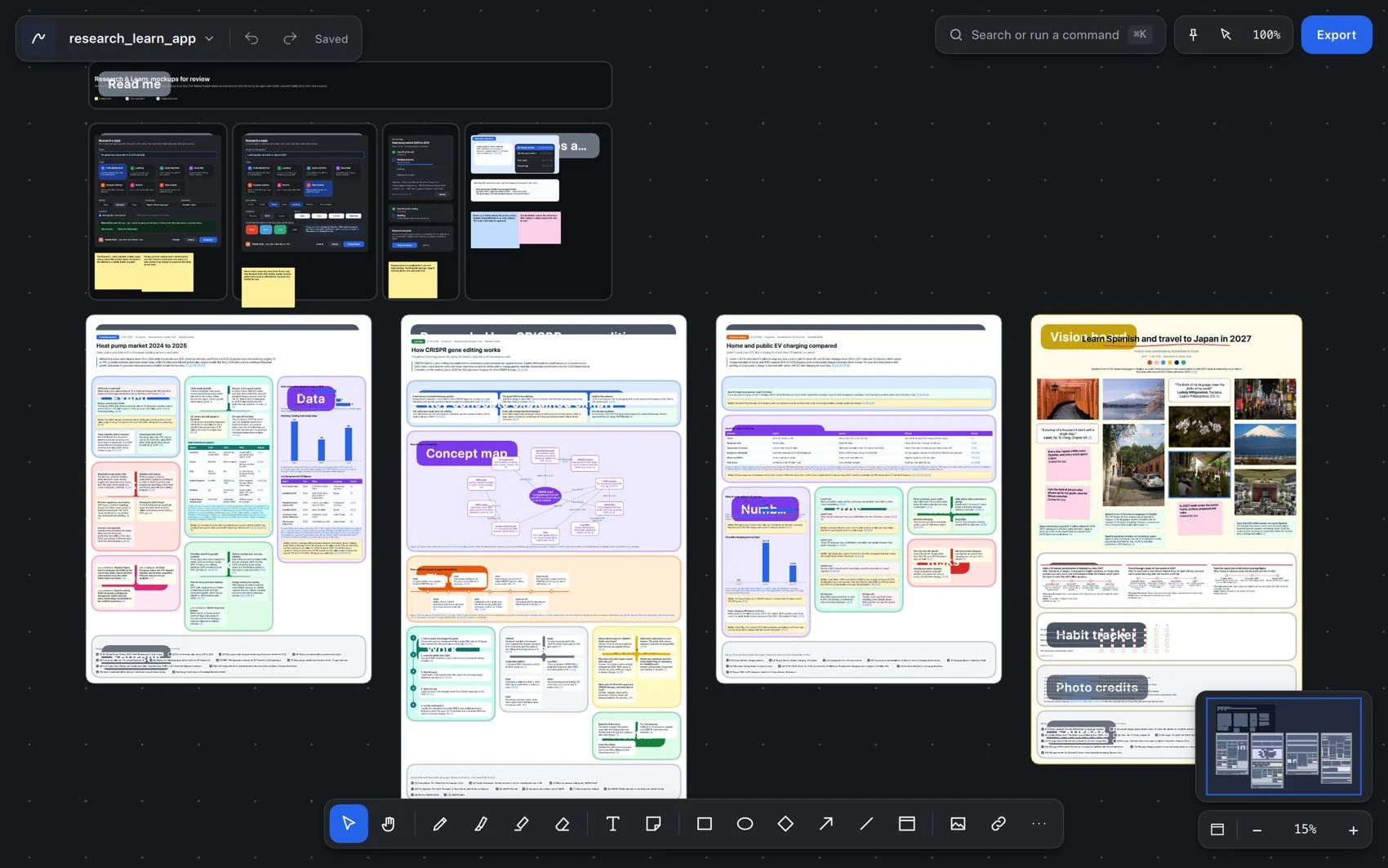Zoom out with the minus button
The image size is (1388, 868).
coord(1257,830)
